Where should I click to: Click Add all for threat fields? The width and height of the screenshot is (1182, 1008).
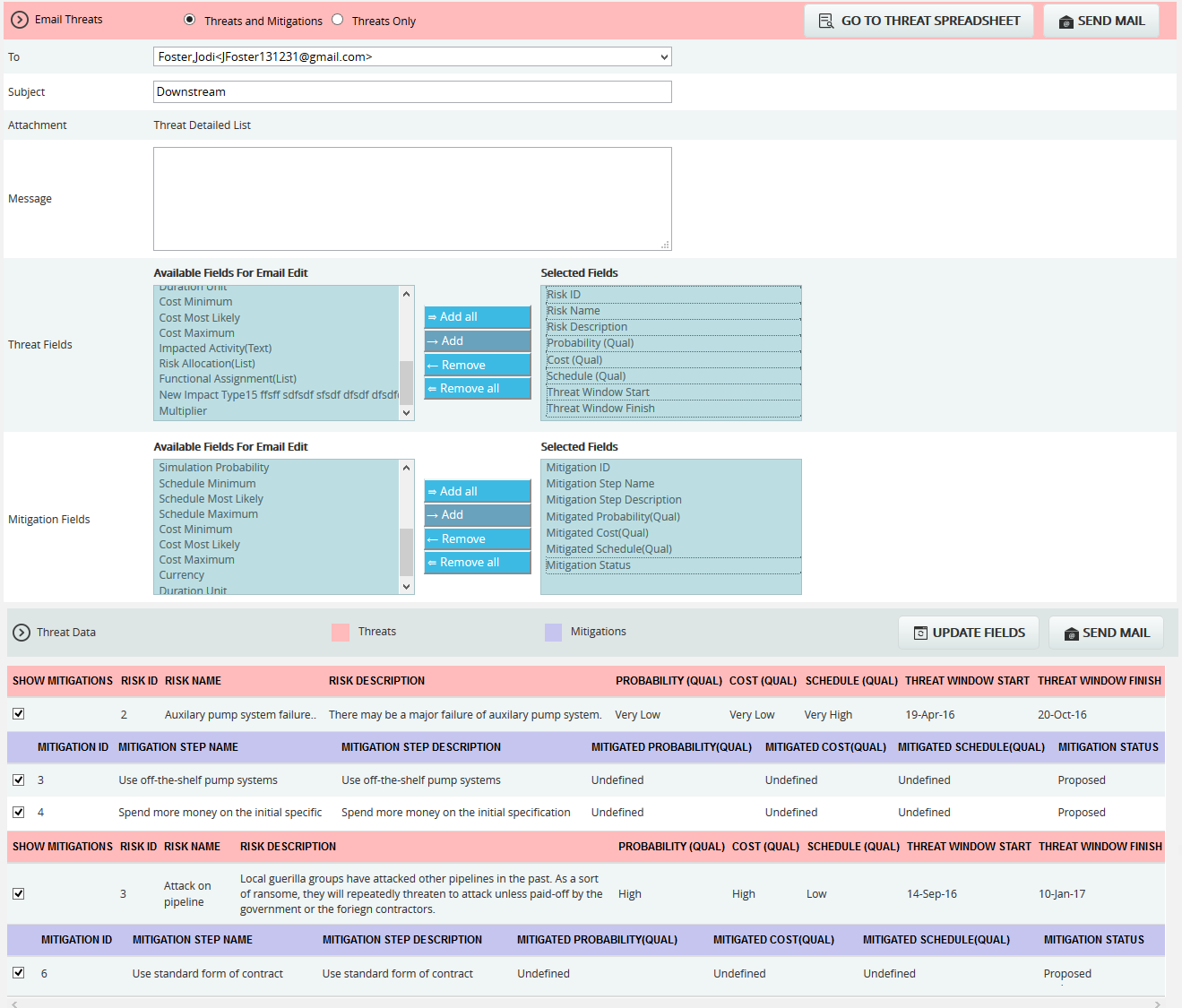click(x=478, y=317)
